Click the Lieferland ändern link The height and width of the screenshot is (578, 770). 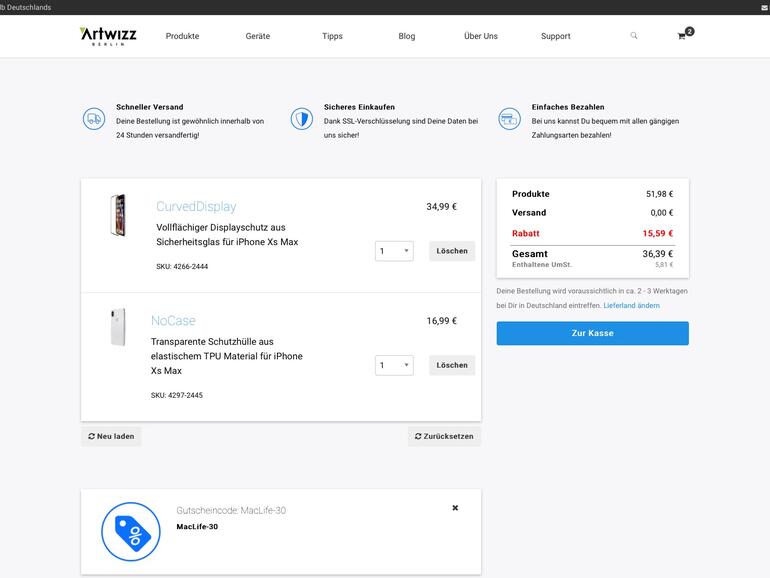(x=631, y=305)
